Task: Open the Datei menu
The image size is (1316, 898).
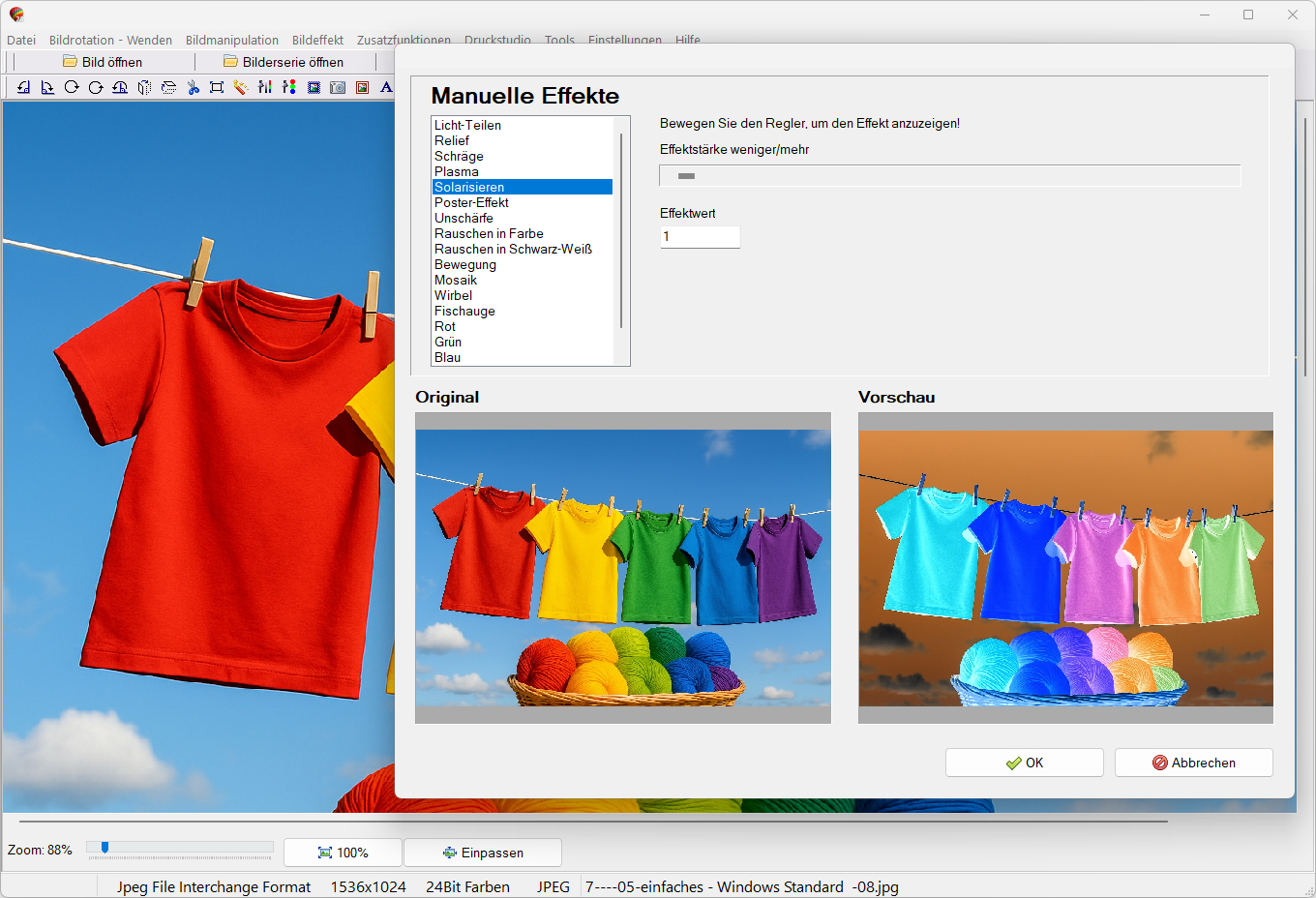Action: [21, 40]
